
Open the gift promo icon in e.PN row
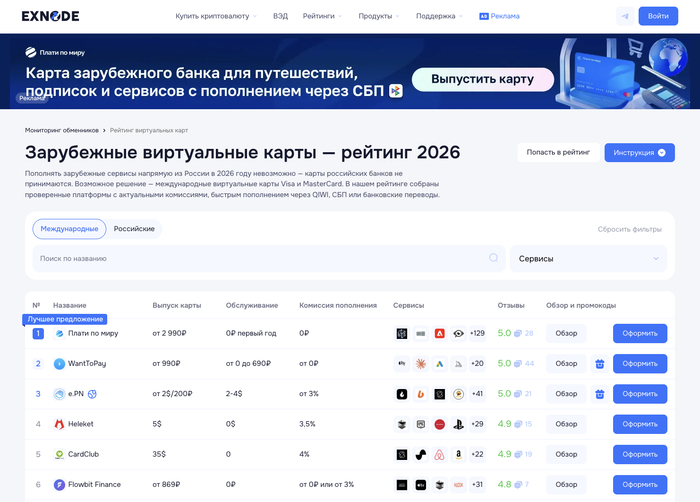tap(600, 394)
